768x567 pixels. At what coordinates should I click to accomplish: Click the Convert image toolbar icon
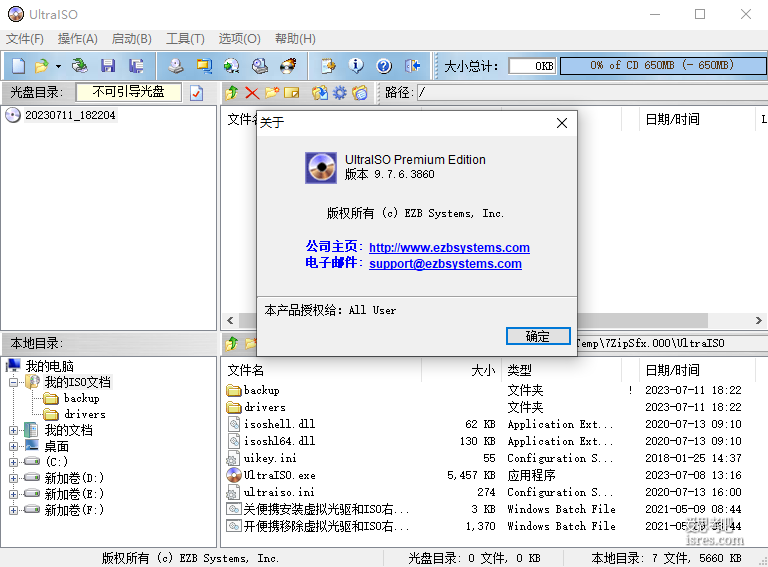(x=232, y=66)
